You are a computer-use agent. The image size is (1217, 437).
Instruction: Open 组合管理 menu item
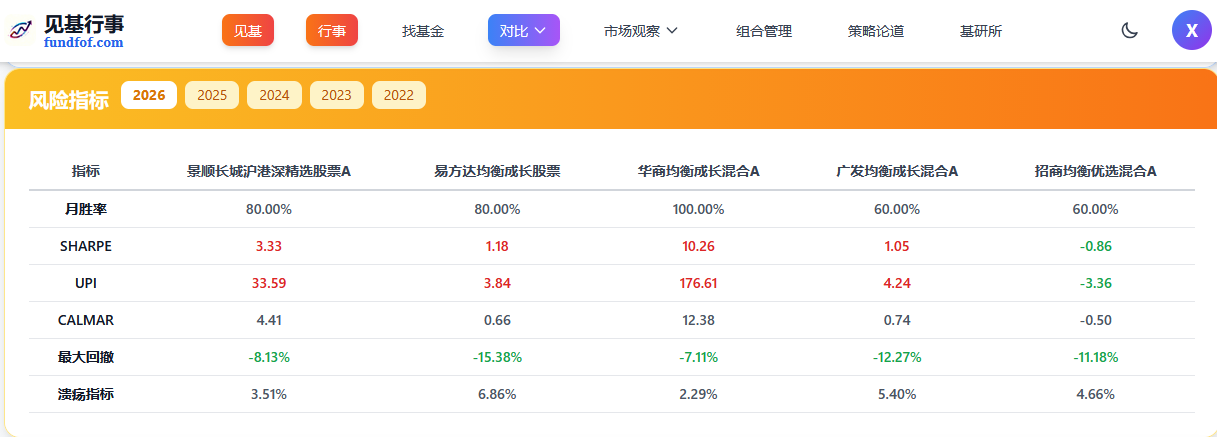[x=764, y=31]
